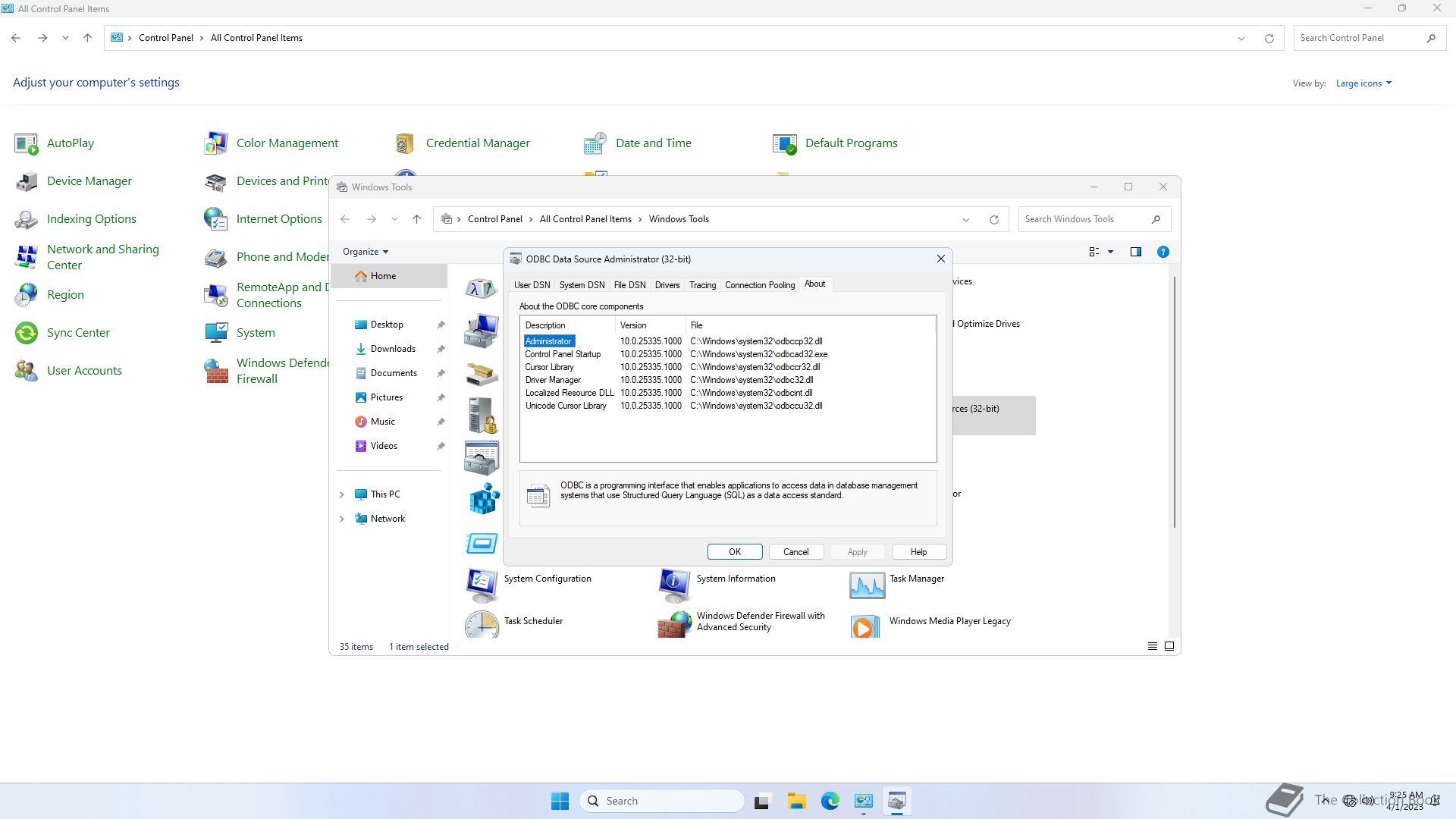This screenshot has height=819, width=1456.
Task: Switch to the File DSN tab
Action: coord(629,285)
